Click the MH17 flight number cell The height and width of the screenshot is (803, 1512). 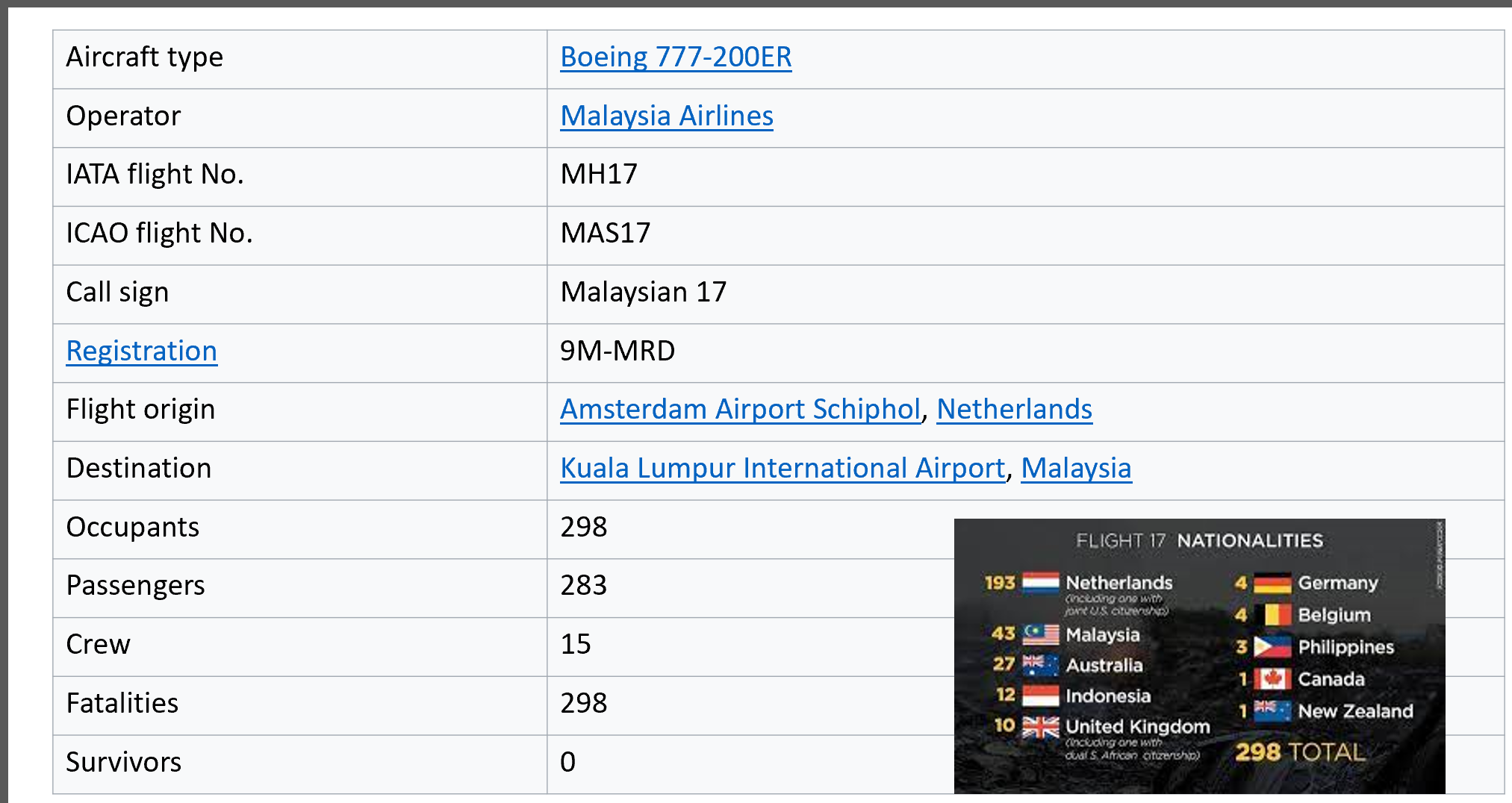coord(599,175)
